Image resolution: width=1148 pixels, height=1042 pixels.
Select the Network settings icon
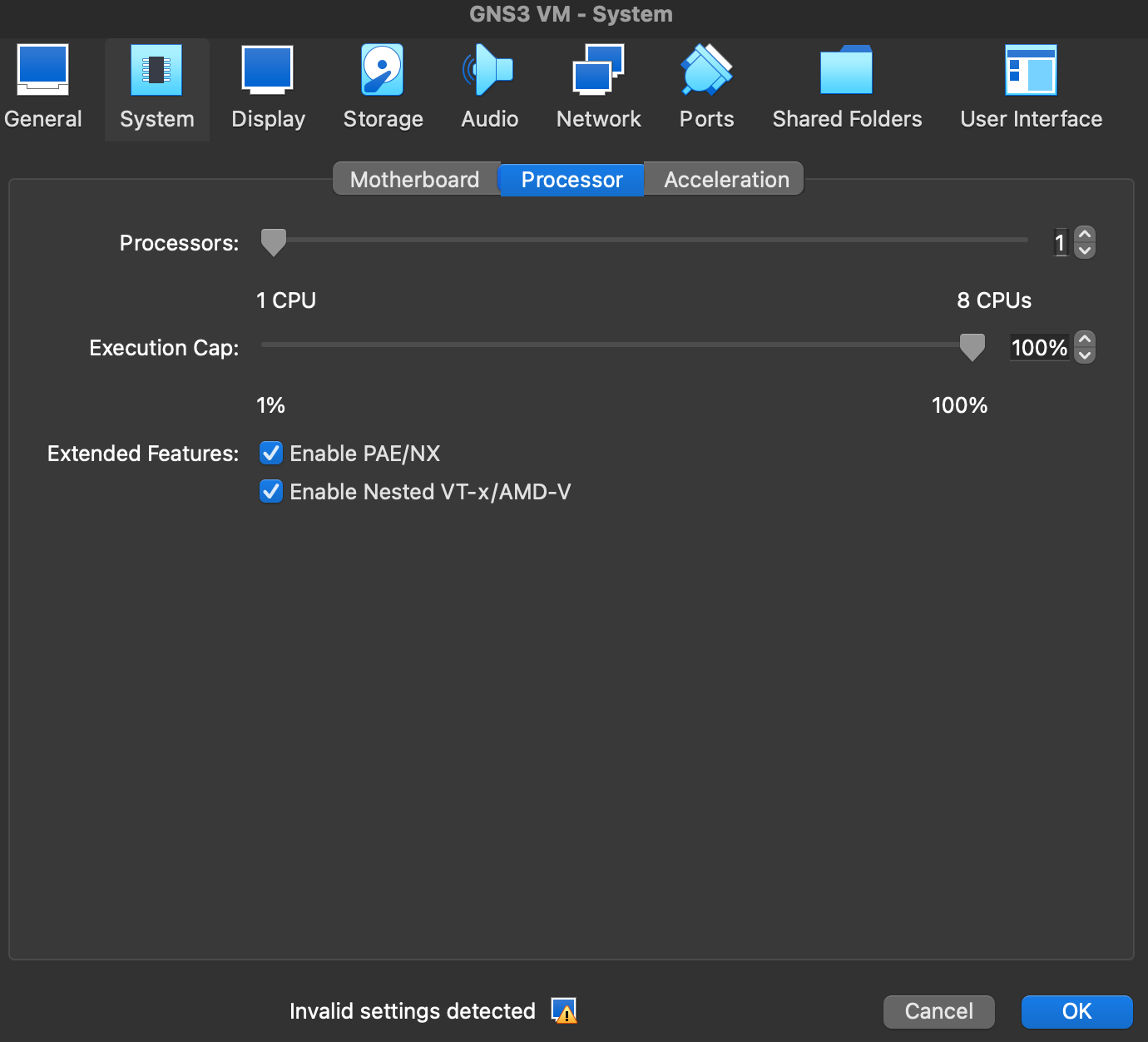[598, 83]
